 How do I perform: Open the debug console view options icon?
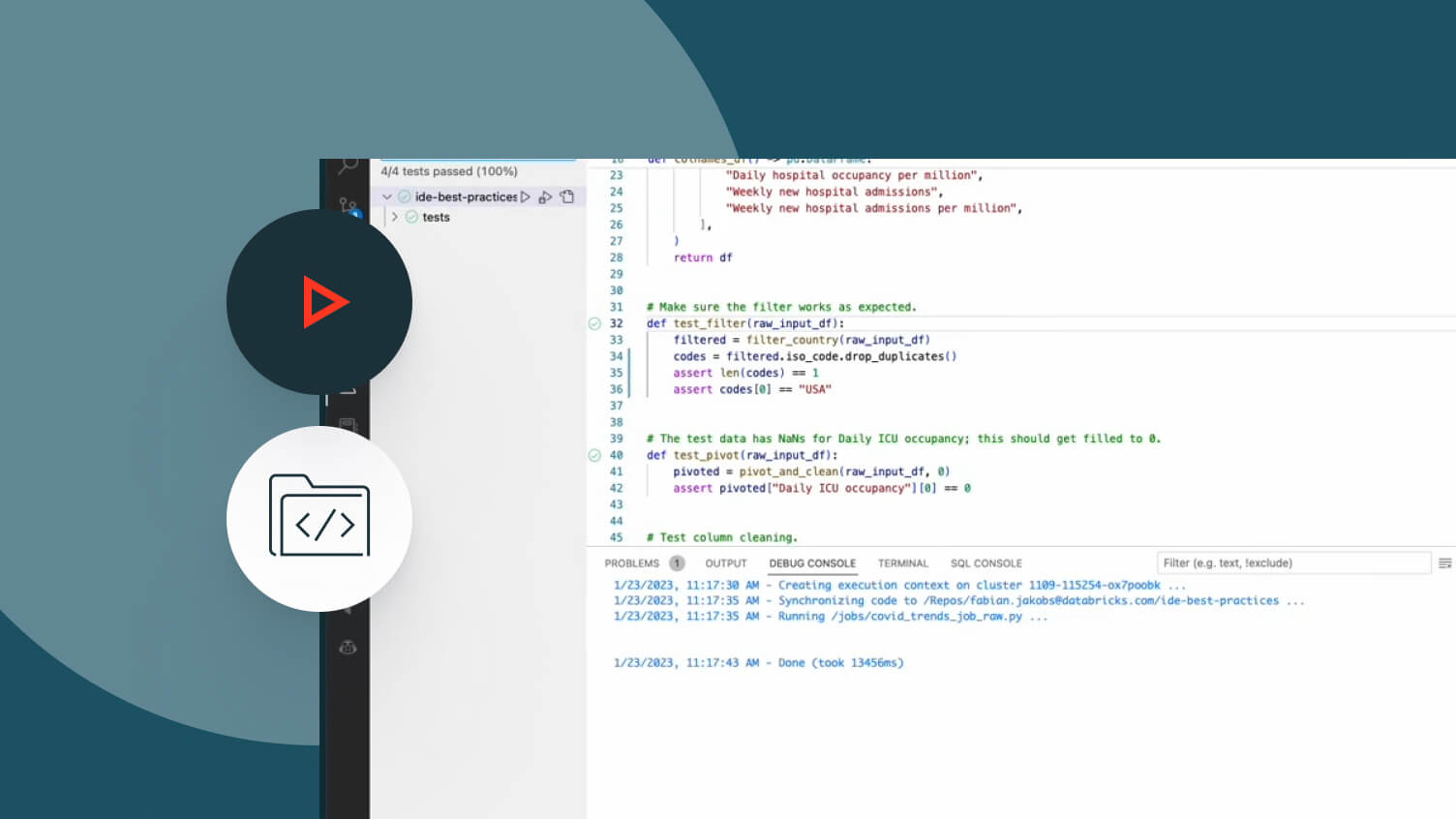tap(1444, 563)
